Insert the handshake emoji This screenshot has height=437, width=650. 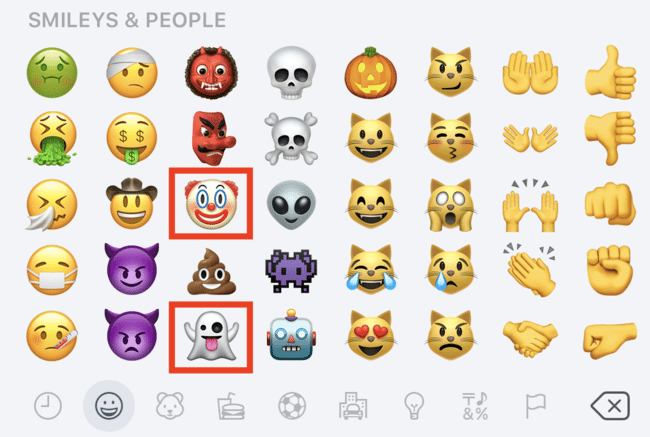[530, 337]
